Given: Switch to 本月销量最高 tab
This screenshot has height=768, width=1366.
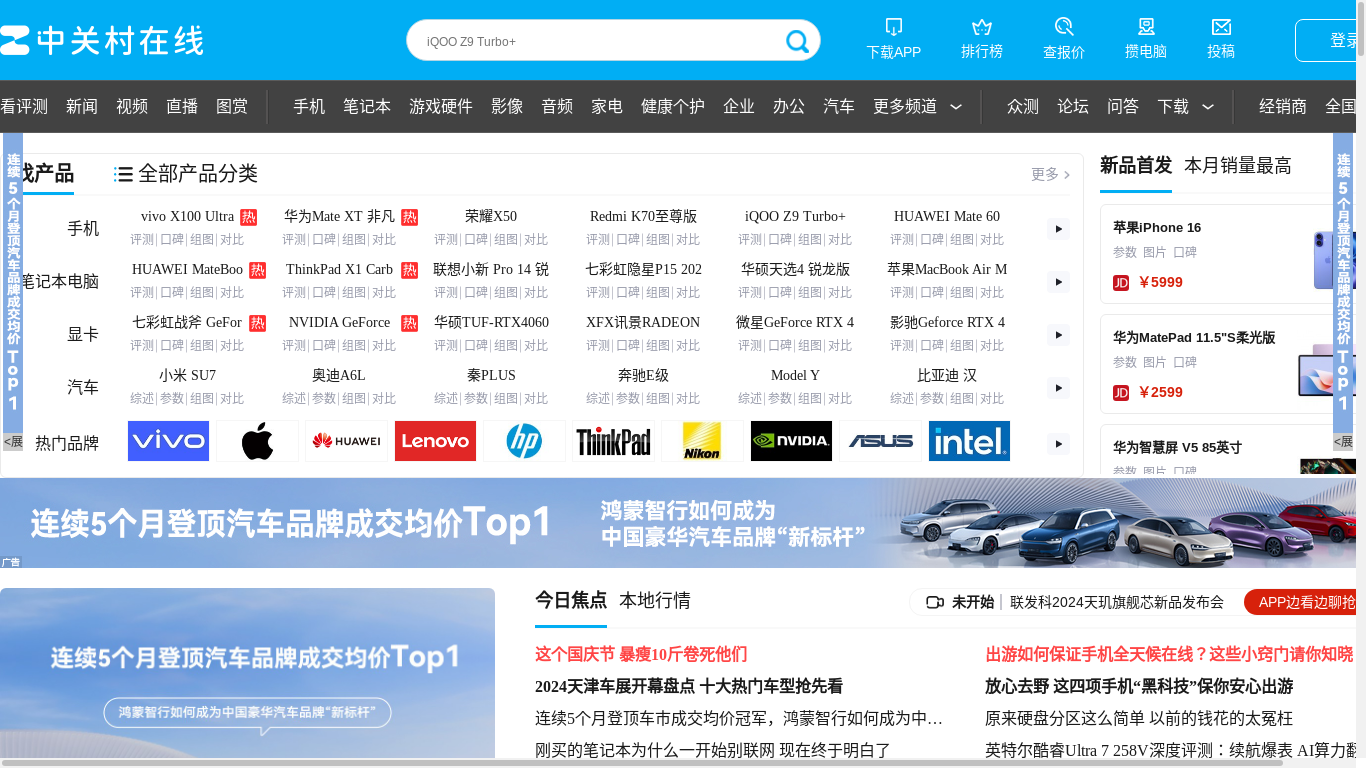Looking at the screenshot, I should (1238, 165).
